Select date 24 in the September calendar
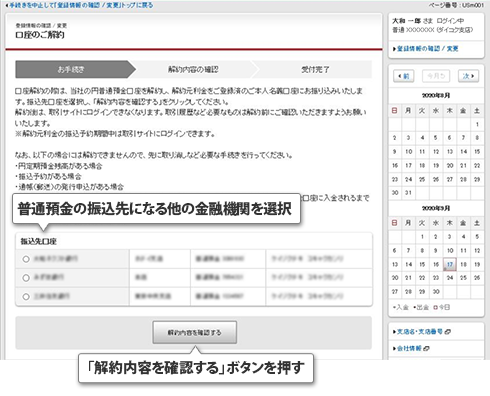Screen dimensions: 490x396 tap(450, 278)
